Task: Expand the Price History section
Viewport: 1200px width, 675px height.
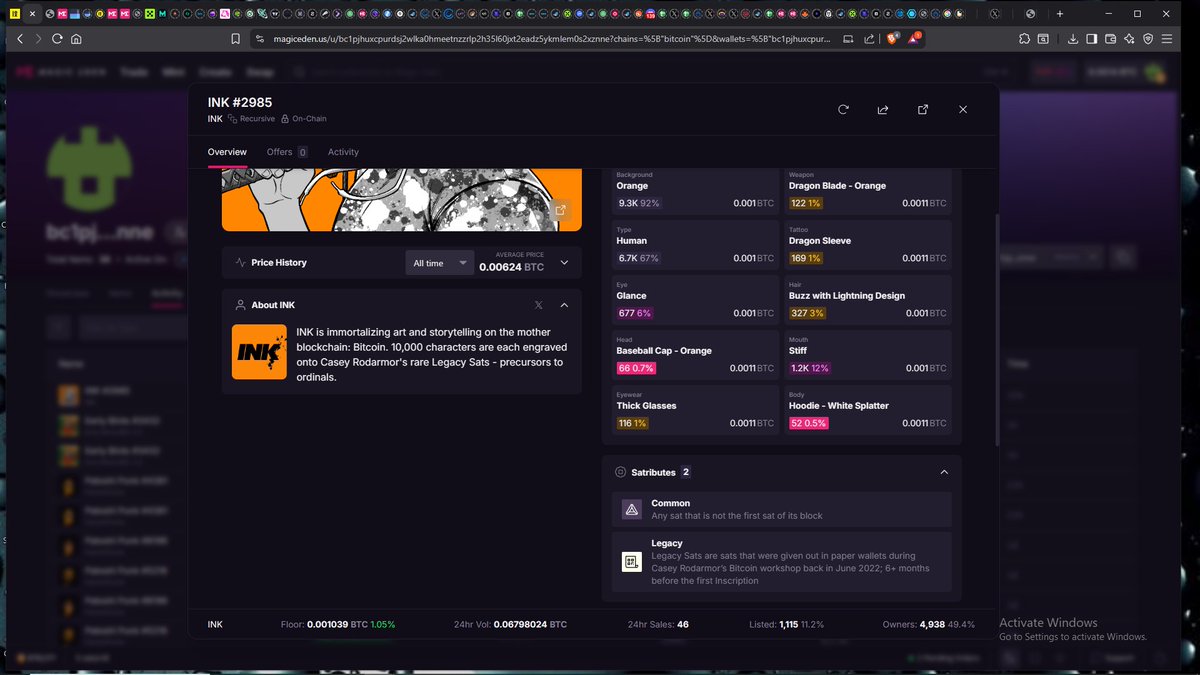Action: [564, 263]
